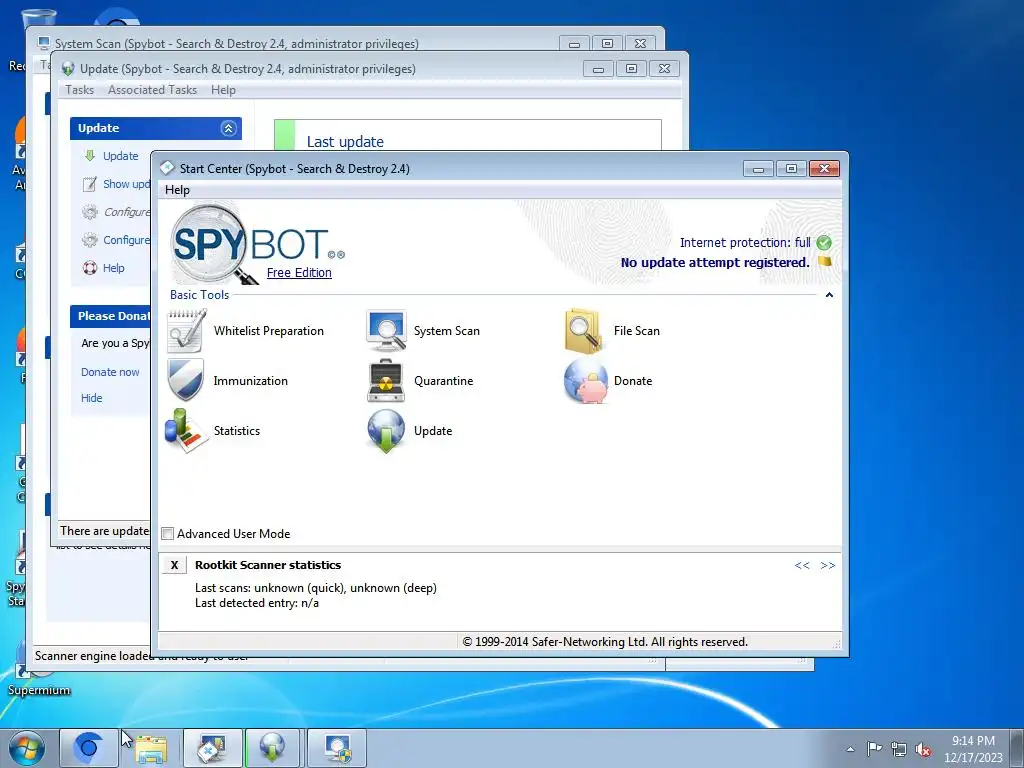
Task: Click the Update link in Update window sidebar
Action: [x=121, y=156]
